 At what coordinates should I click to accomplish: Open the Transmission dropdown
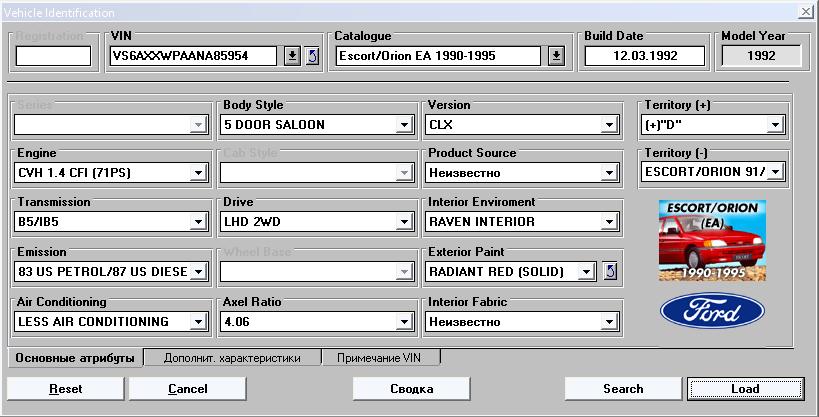[x=199, y=222]
